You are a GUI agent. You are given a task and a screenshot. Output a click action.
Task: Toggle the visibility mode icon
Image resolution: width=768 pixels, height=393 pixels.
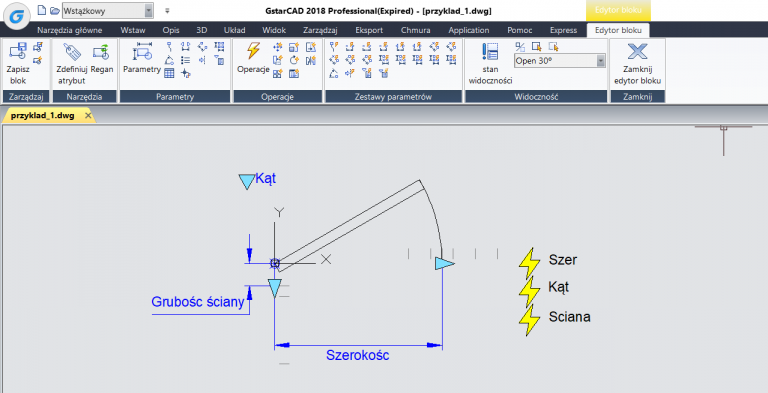click(520, 47)
